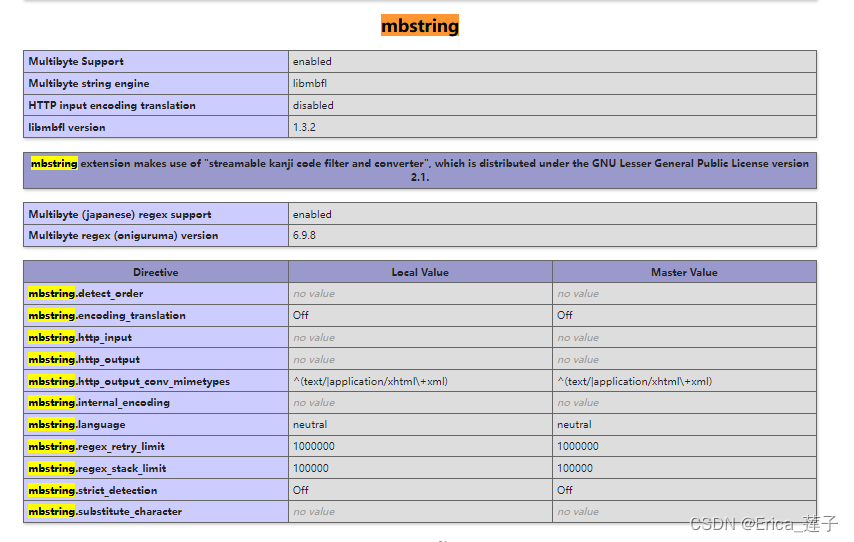The height and width of the screenshot is (542, 854).
Task: Click the GNU Lesser General Public License notice
Action: click(x=420, y=170)
